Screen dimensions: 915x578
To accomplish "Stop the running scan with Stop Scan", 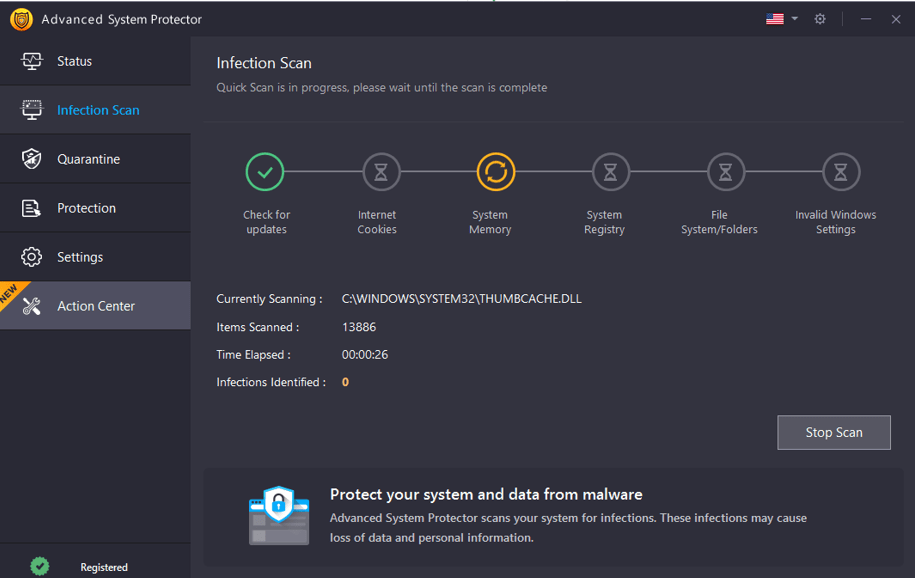I will (834, 432).
